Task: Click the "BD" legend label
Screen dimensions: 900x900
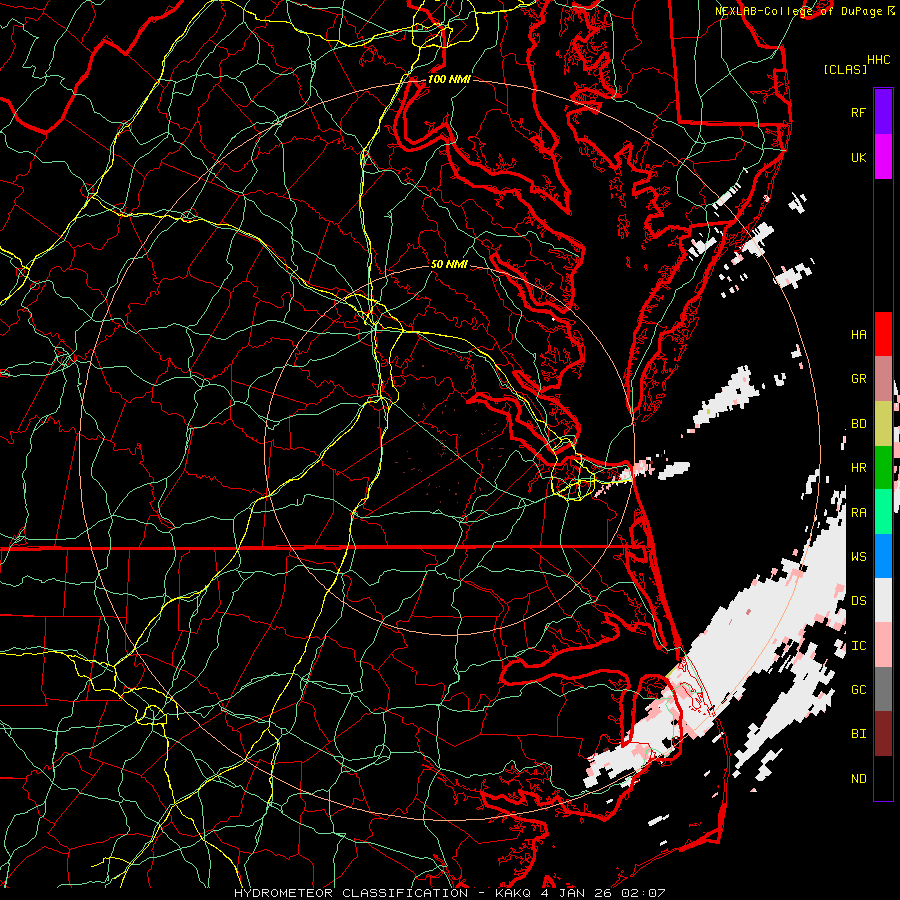Action: click(x=859, y=424)
